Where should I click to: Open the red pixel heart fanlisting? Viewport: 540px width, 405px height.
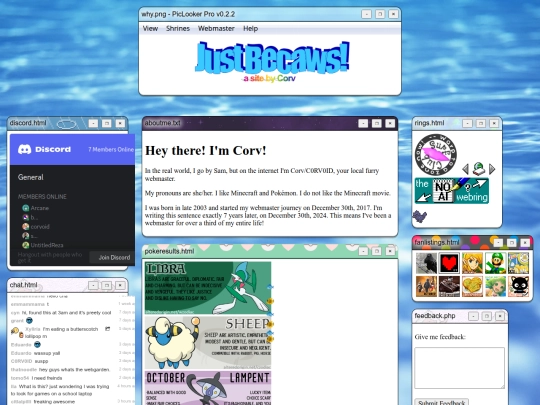[x=449, y=263]
